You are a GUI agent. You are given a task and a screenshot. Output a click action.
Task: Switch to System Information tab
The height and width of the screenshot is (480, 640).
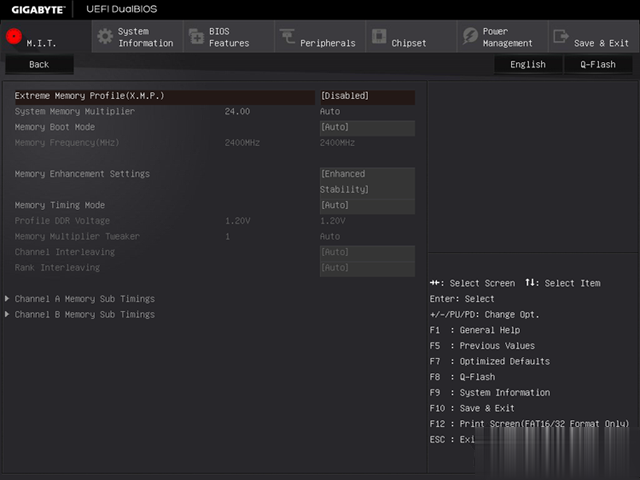(138, 37)
